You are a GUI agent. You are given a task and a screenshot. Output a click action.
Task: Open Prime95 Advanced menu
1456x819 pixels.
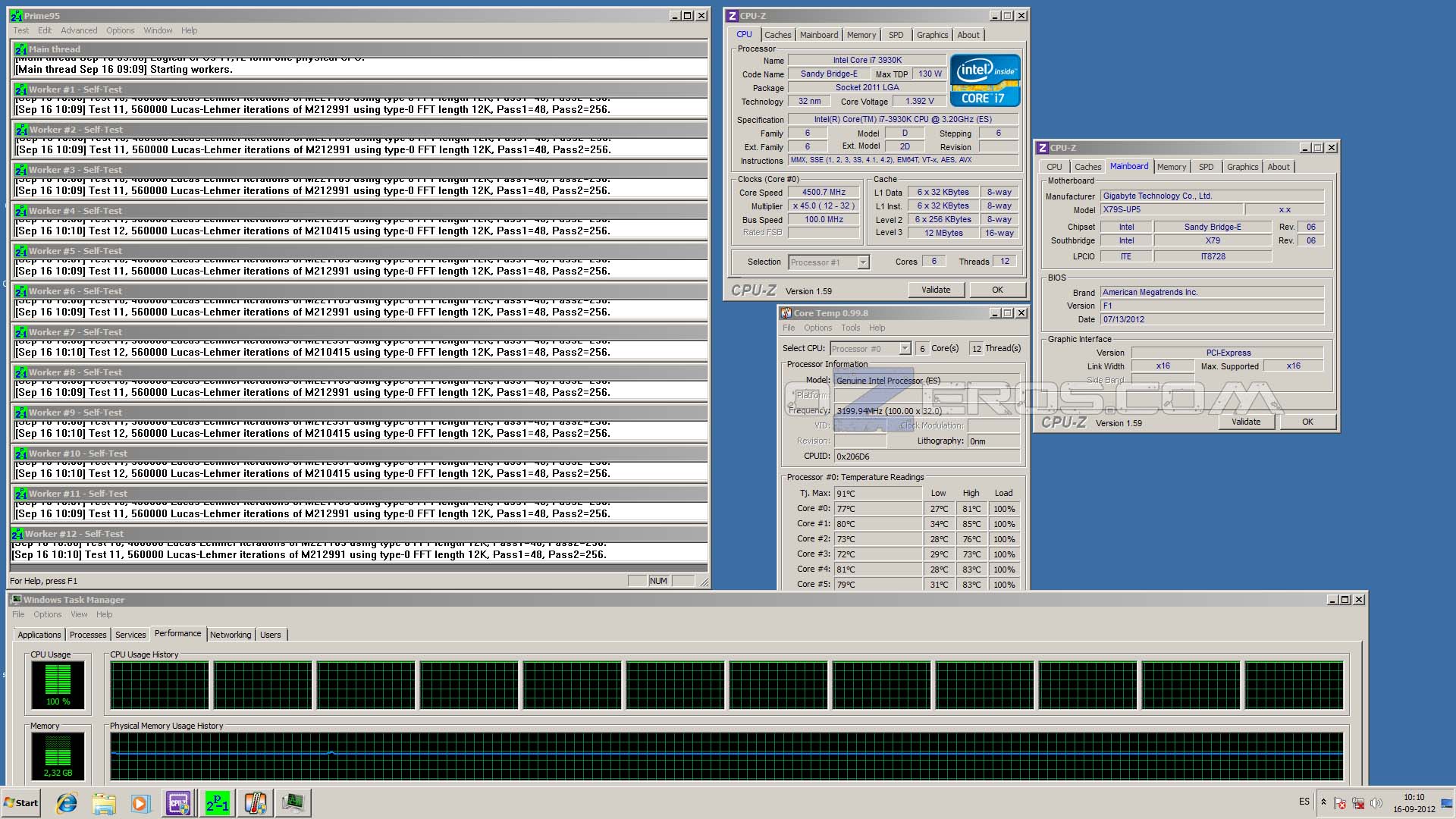click(x=79, y=30)
